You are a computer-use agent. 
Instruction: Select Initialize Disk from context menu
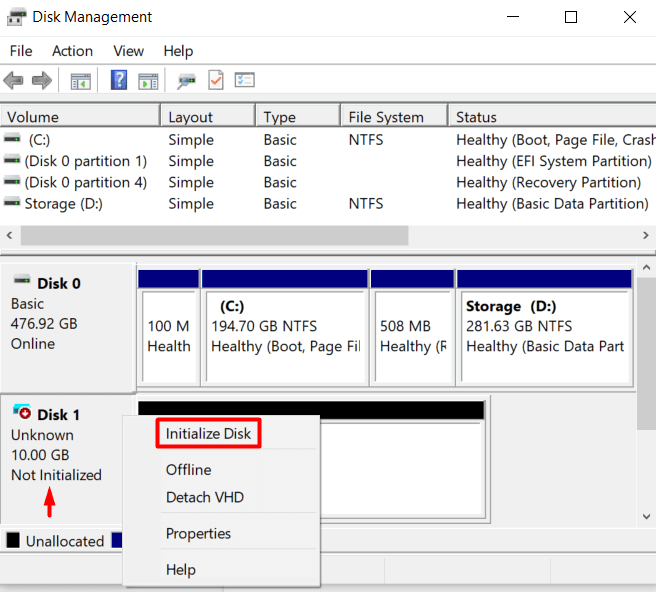pyautogui.click(x=208, y=434)
